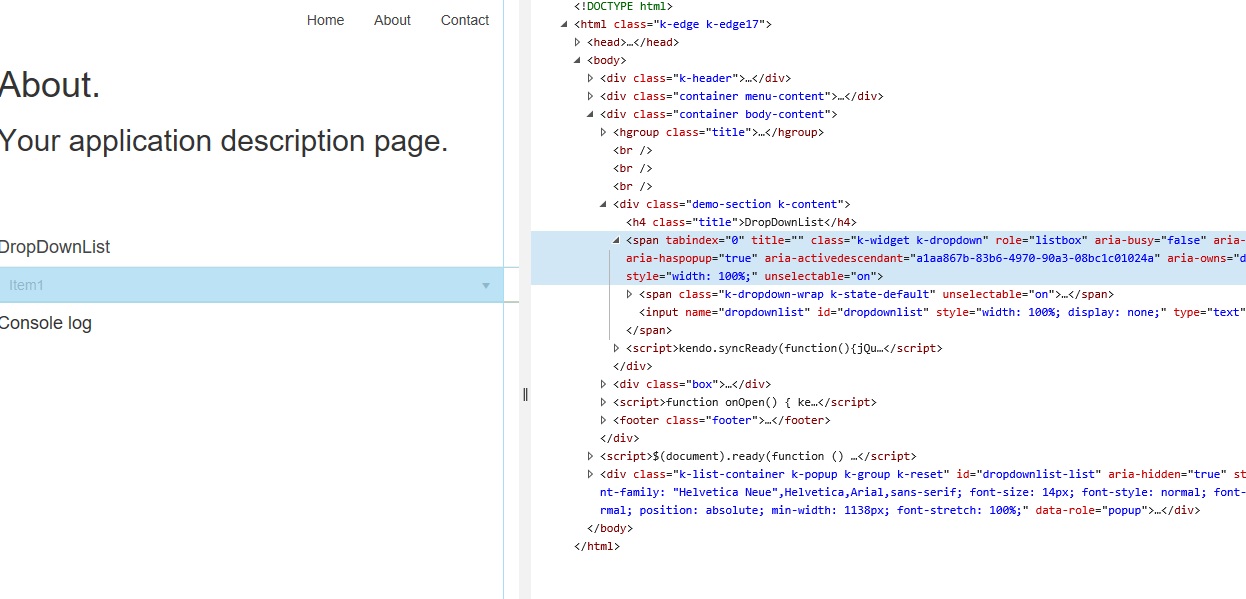This screenshot has height=599, width=1246.
Task: Collapse the body element node
Action: pos(578,60)
